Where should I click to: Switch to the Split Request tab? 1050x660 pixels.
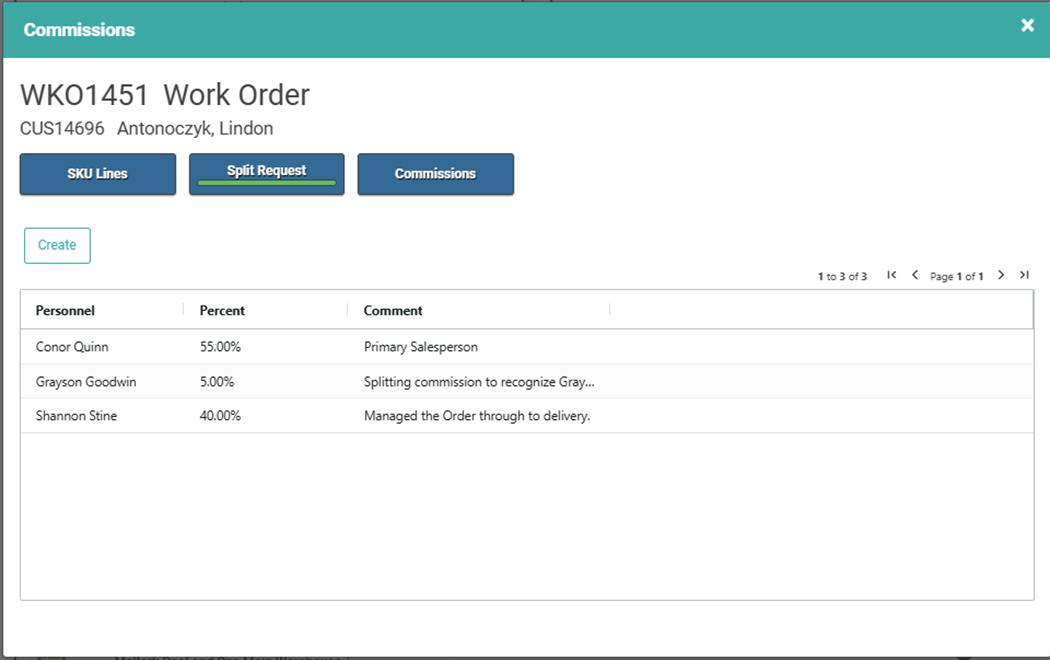pos(267,174)
